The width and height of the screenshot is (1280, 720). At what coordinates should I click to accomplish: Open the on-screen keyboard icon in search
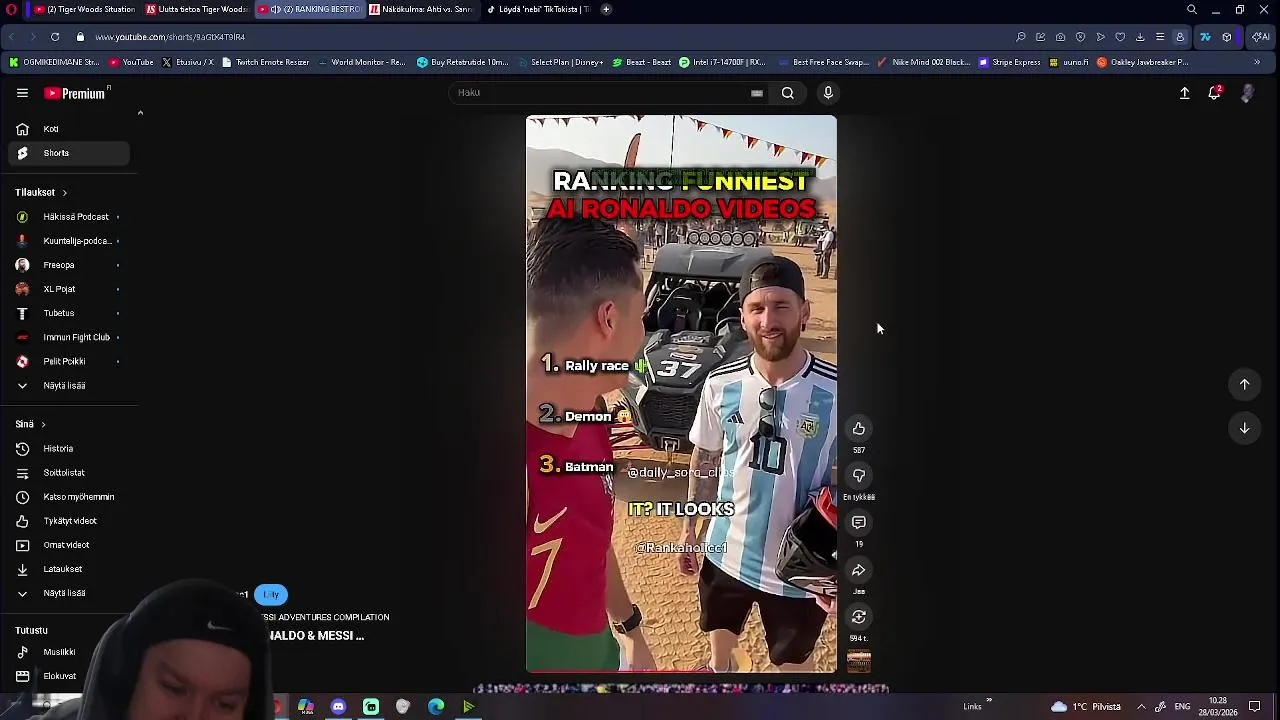click(x=757, y=93)
